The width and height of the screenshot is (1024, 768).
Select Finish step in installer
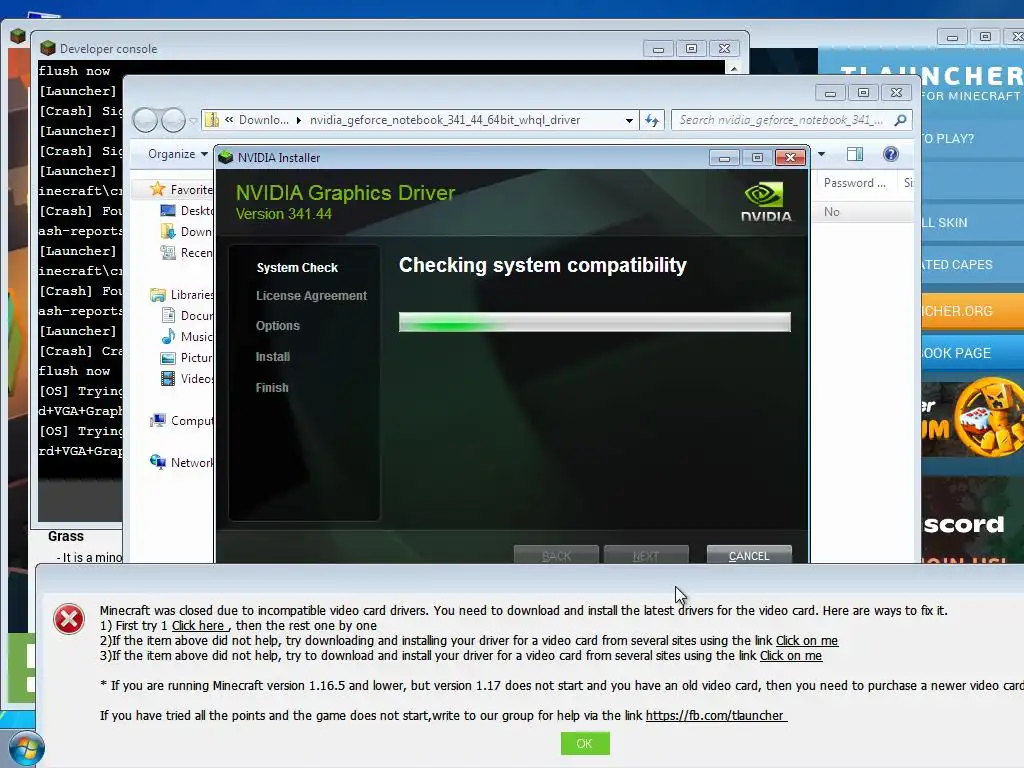(x=272, y=388)
